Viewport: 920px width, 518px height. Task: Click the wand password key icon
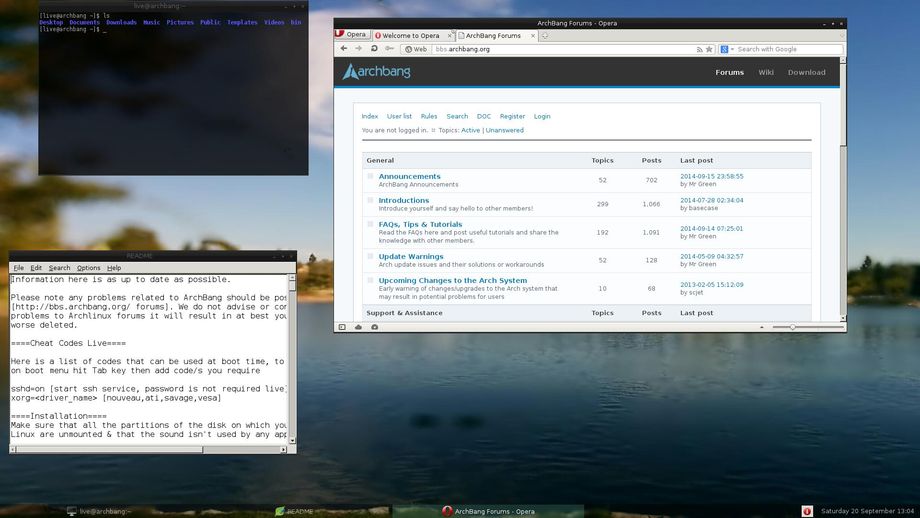(x=390, y=48)
